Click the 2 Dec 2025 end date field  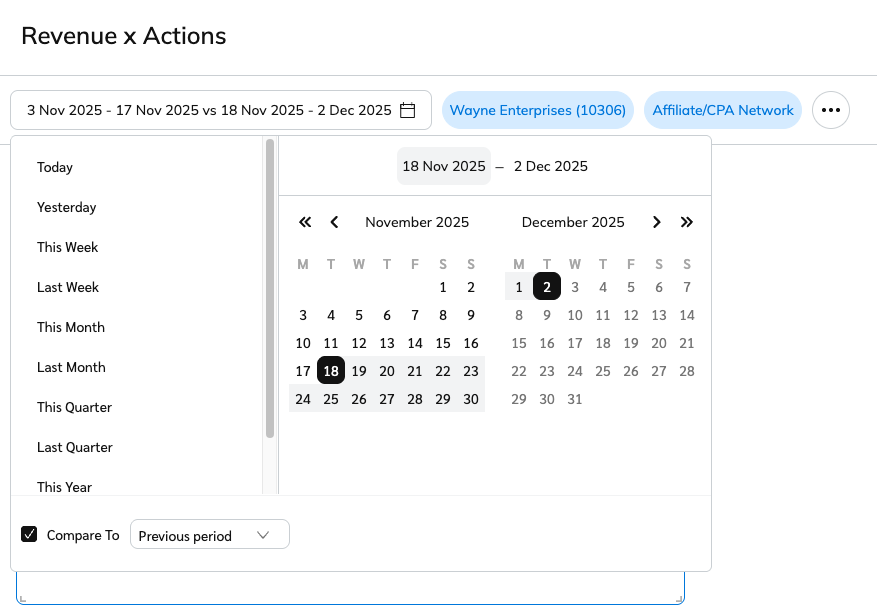(551, 166)
